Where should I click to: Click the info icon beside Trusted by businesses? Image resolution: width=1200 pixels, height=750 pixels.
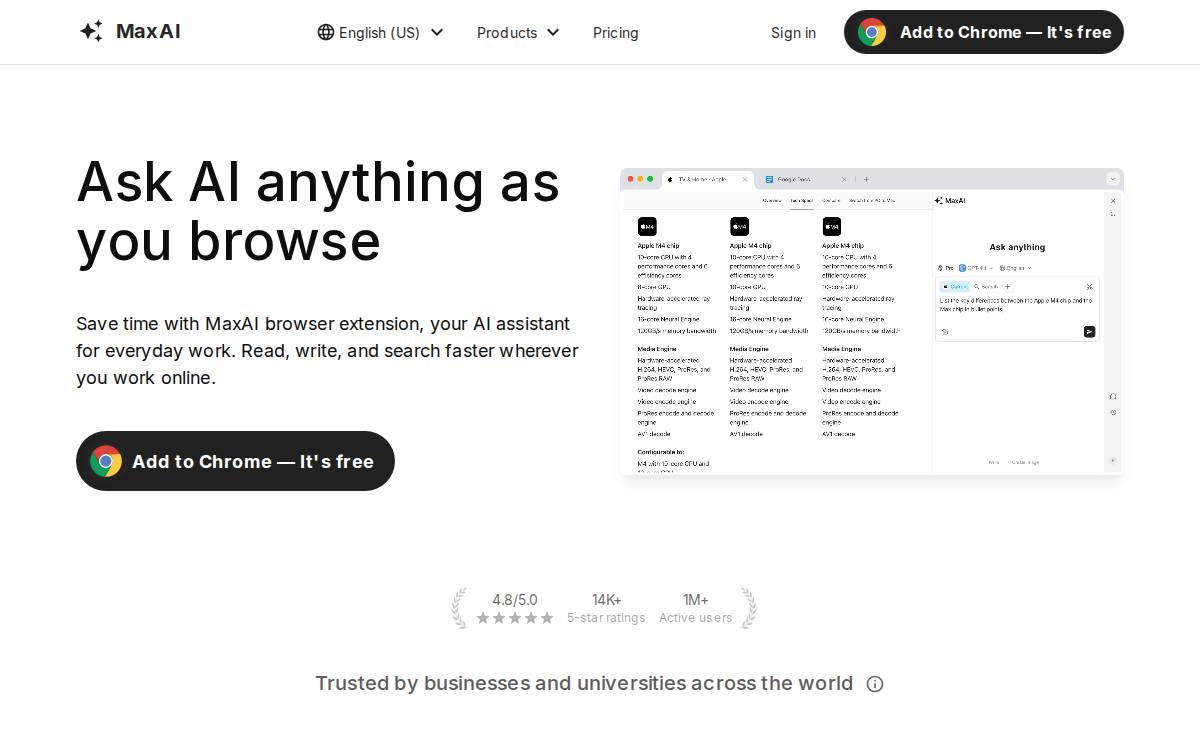[875, 684]
